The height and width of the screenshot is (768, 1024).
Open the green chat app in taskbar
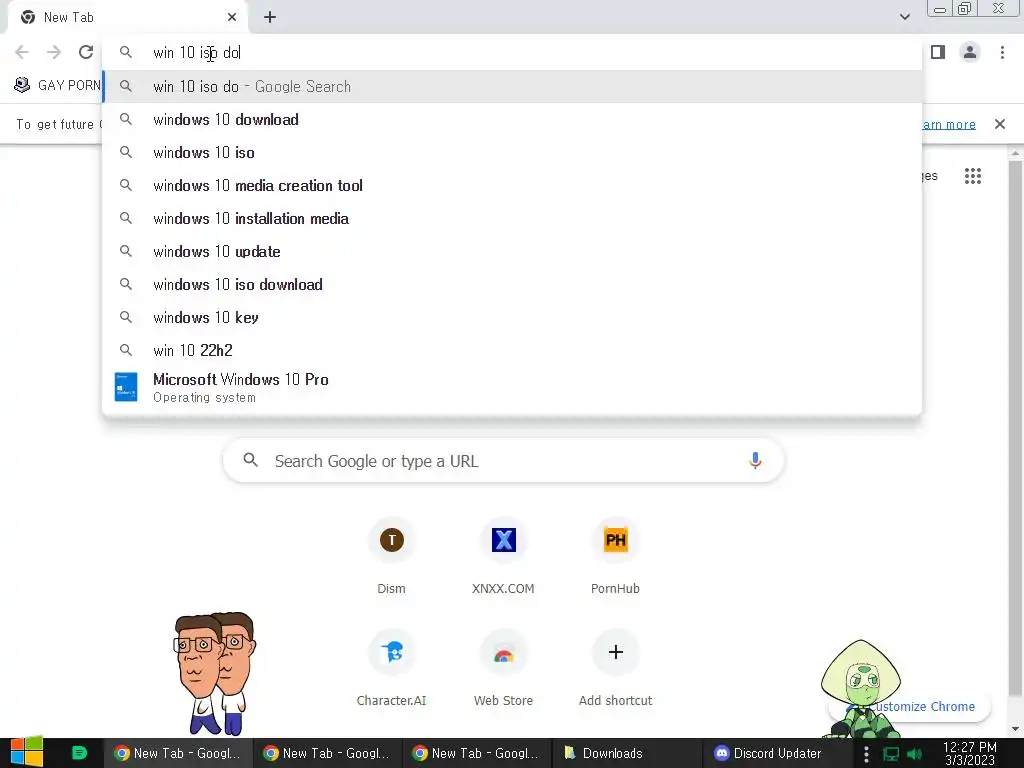(79, 753)
